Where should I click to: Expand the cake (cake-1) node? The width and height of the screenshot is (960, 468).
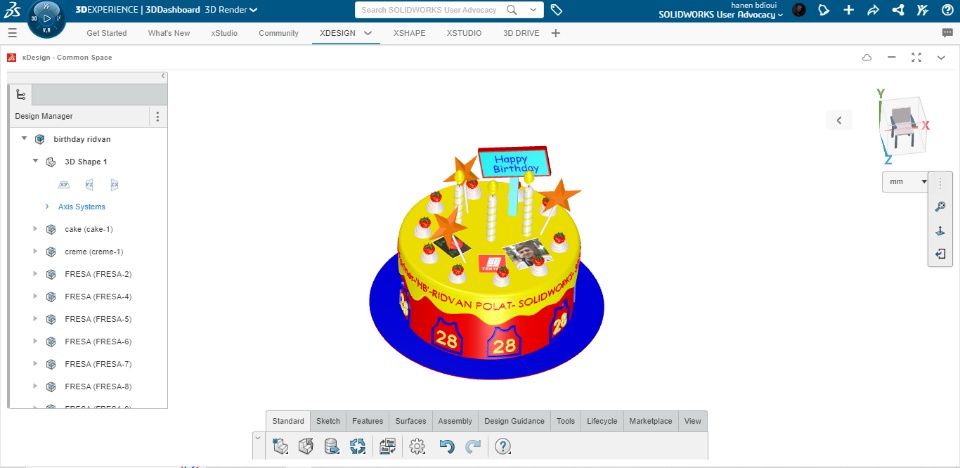click(36, 229)
